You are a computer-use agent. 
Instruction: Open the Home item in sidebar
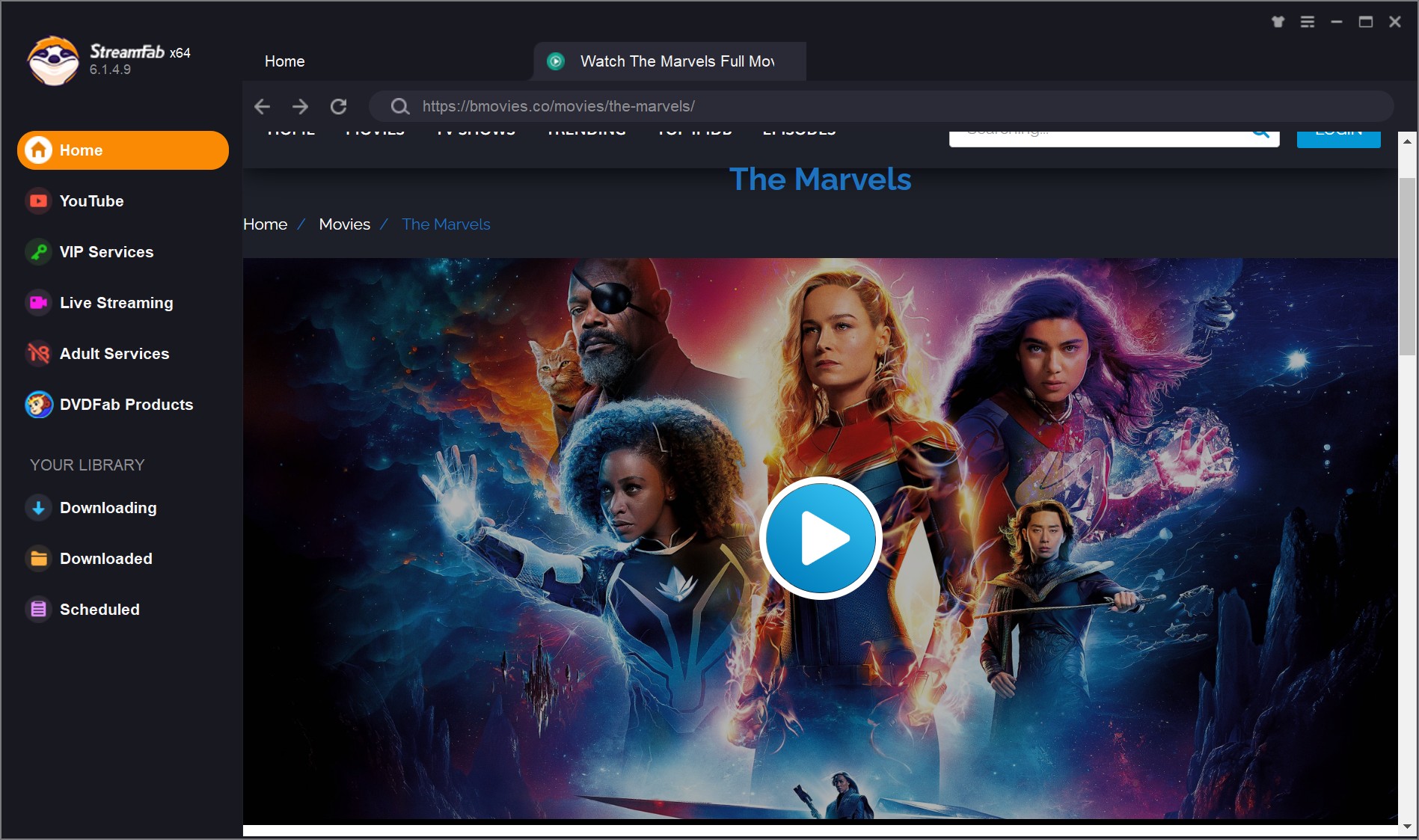(123, 150)
